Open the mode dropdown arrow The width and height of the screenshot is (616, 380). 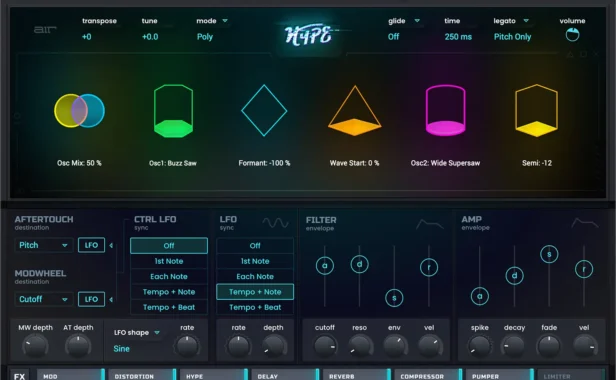225,21
